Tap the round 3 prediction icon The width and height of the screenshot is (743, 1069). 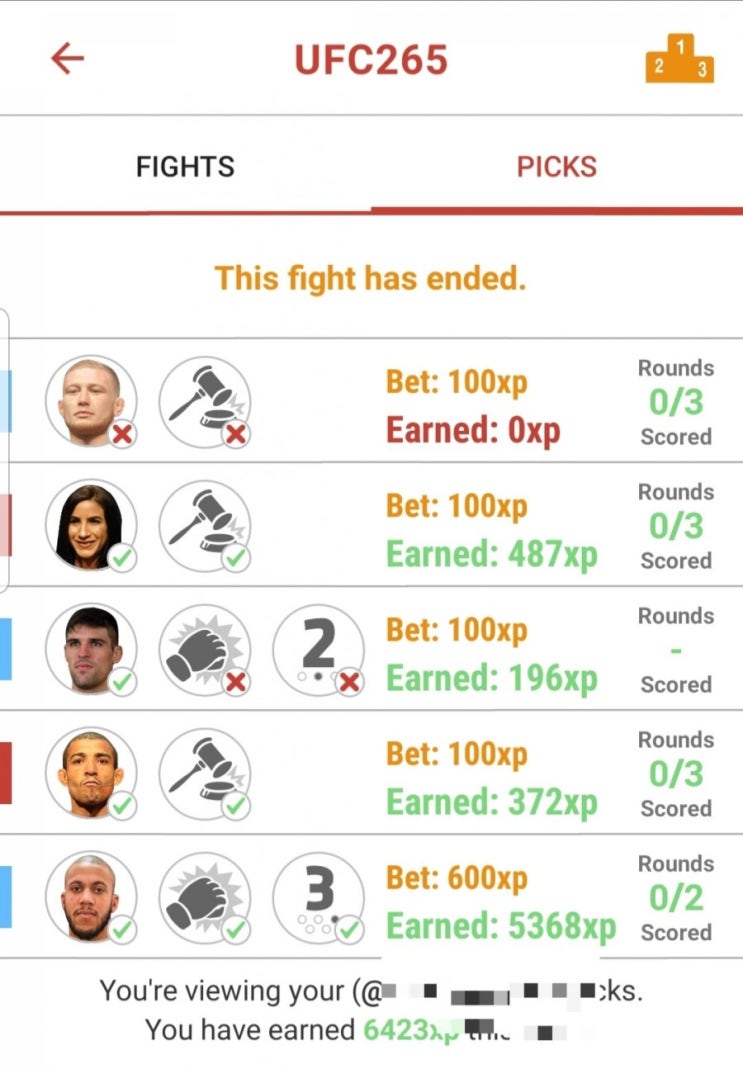tap(319, 898)
